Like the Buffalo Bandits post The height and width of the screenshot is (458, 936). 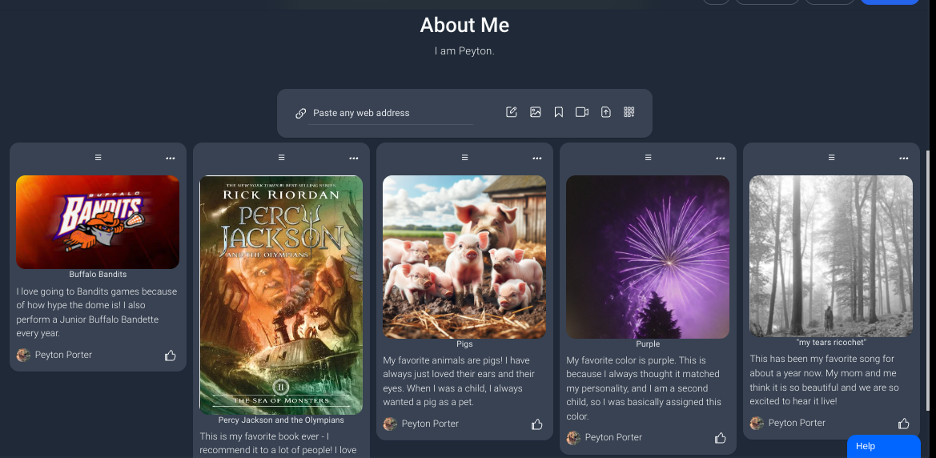170,355
